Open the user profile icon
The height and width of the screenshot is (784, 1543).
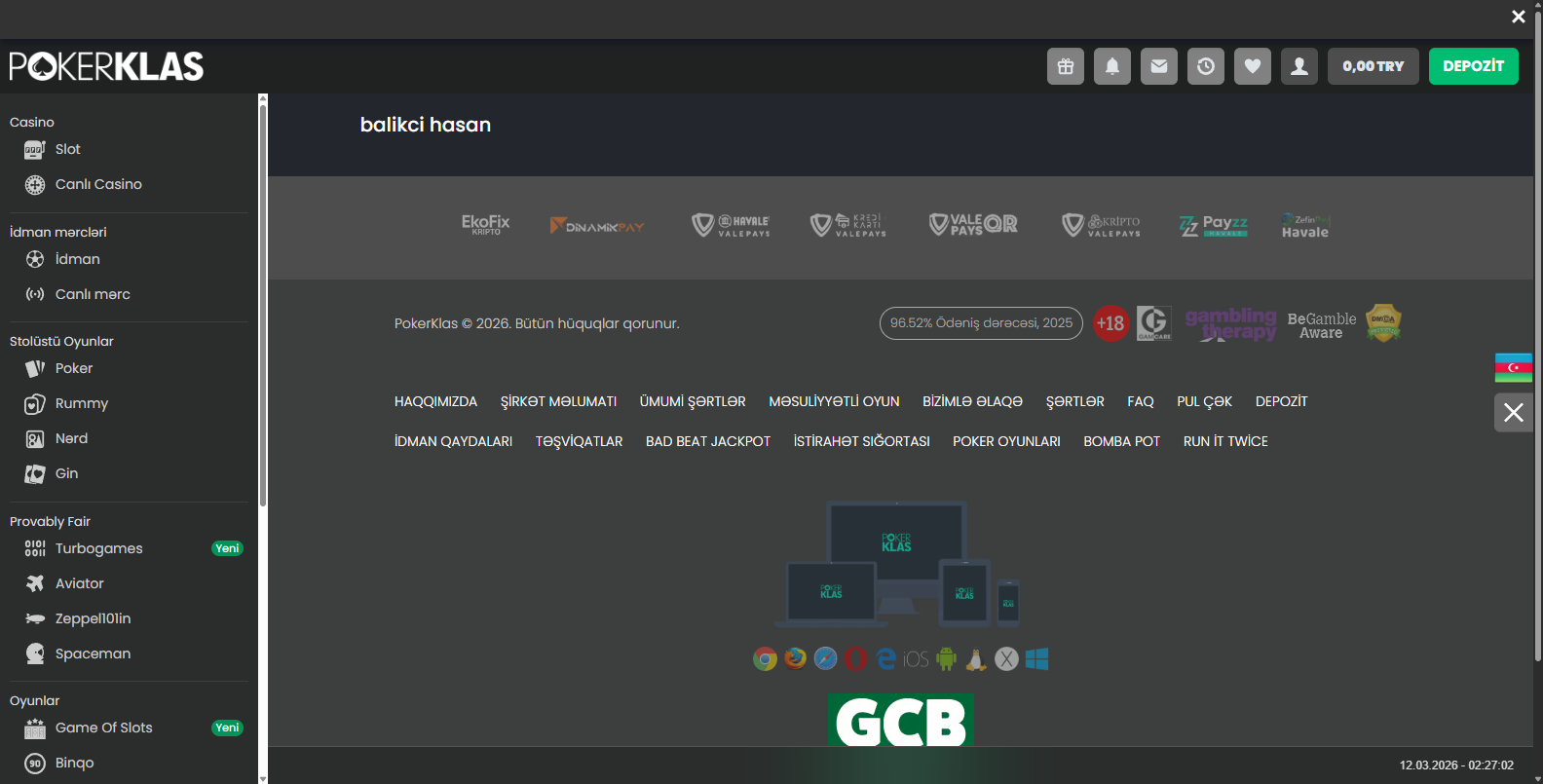tap(1298, 66)
